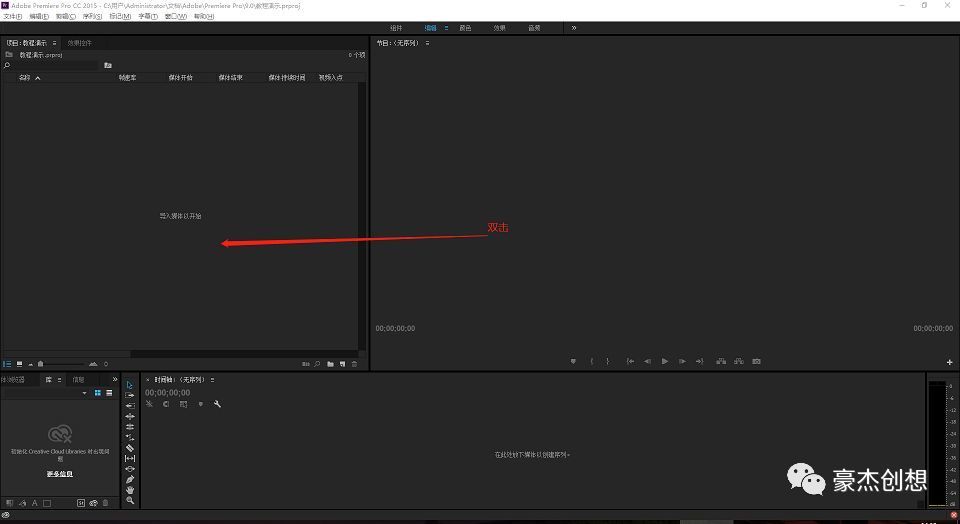Image resolution: width=960 pixels, height=524 pixels.
Task: Open the 帮助(H) menu
Action: coord(204,17)
